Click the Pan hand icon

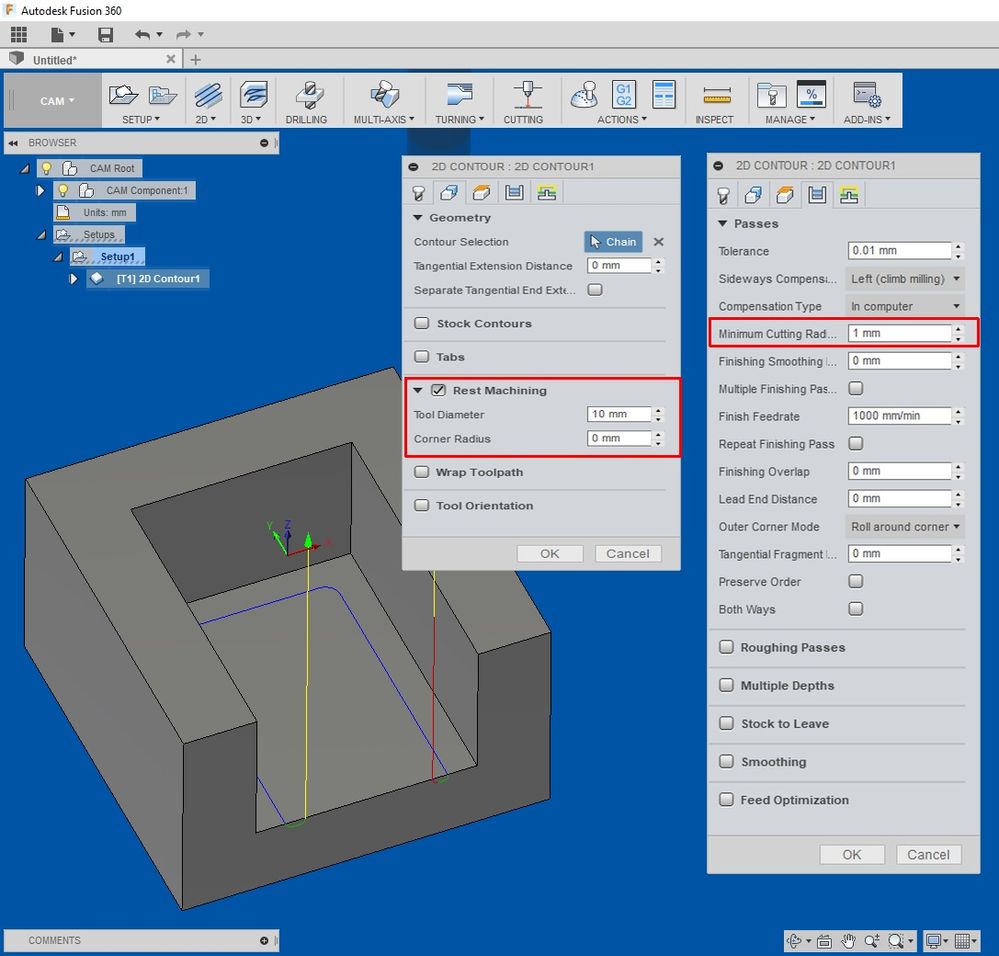click(848, 941)
